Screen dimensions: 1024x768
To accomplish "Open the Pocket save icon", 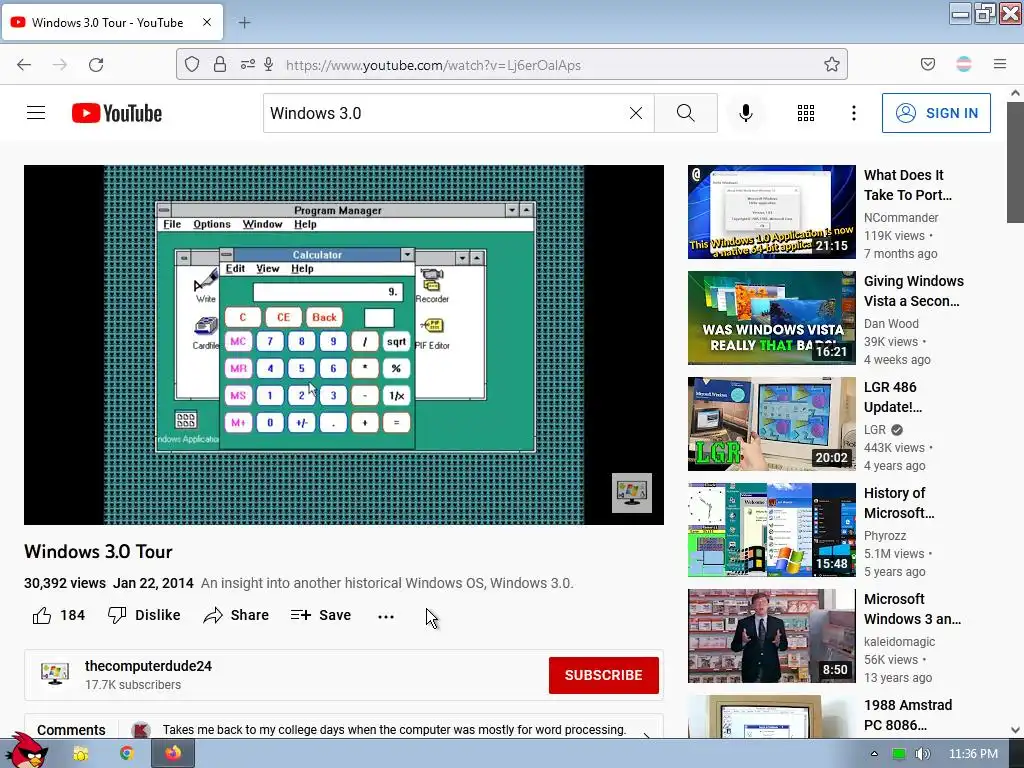I will pos(928,64).
